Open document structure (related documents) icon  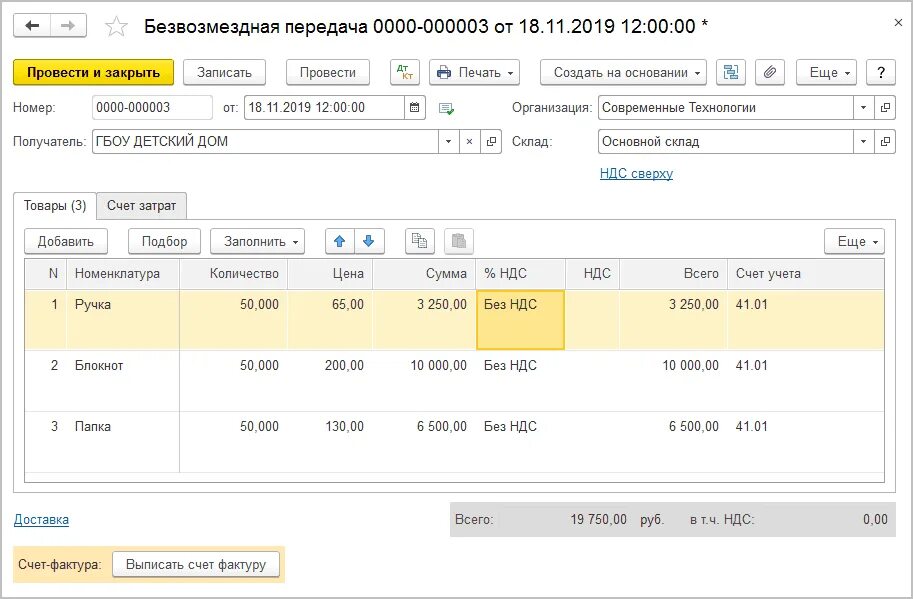[x=731, y=72]
